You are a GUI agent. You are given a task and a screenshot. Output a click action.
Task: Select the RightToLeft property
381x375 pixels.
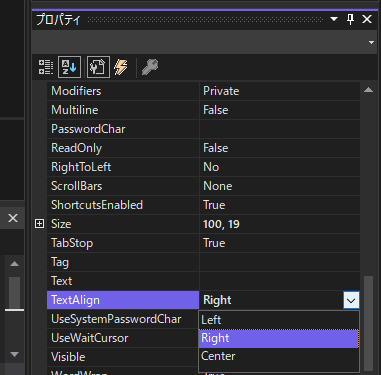(123, 167)
